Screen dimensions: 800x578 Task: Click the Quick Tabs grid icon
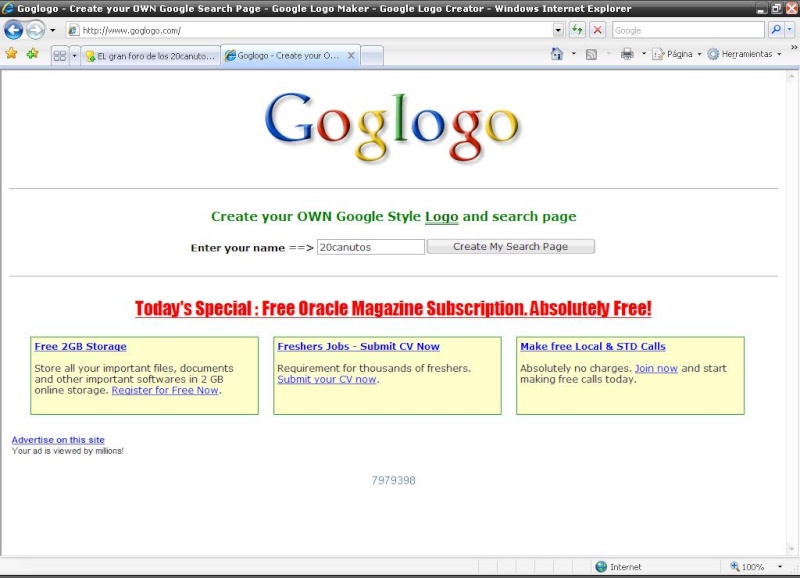[60, 56]
